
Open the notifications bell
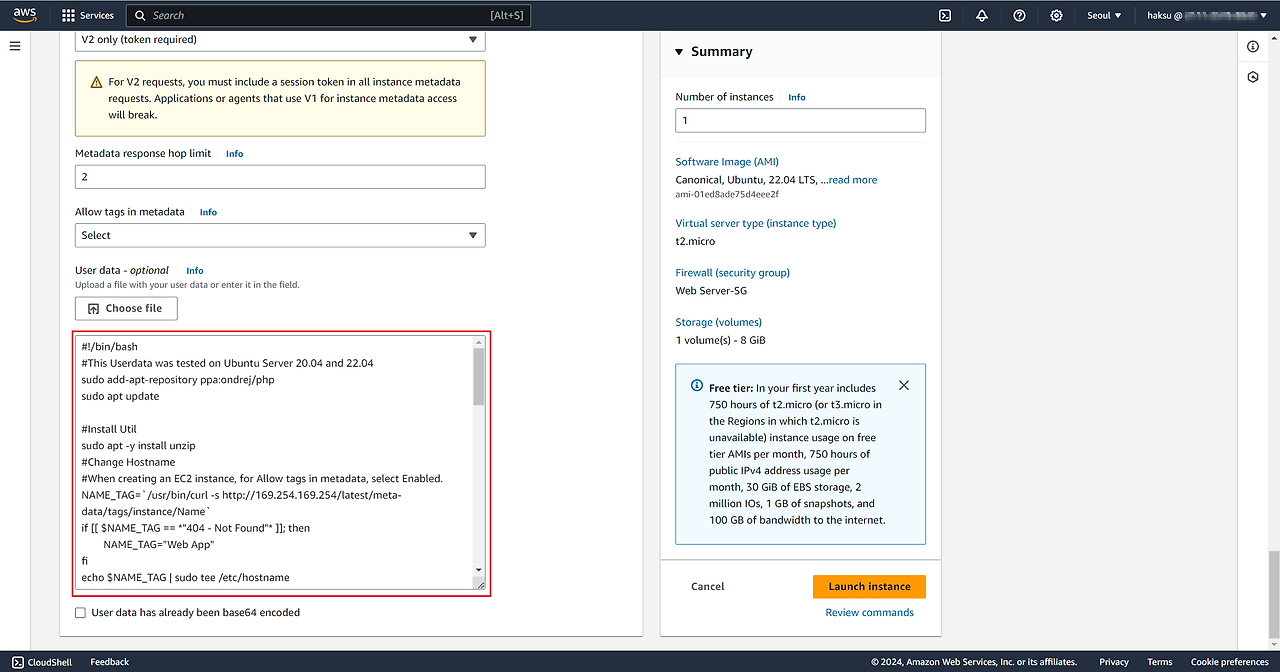982,16
